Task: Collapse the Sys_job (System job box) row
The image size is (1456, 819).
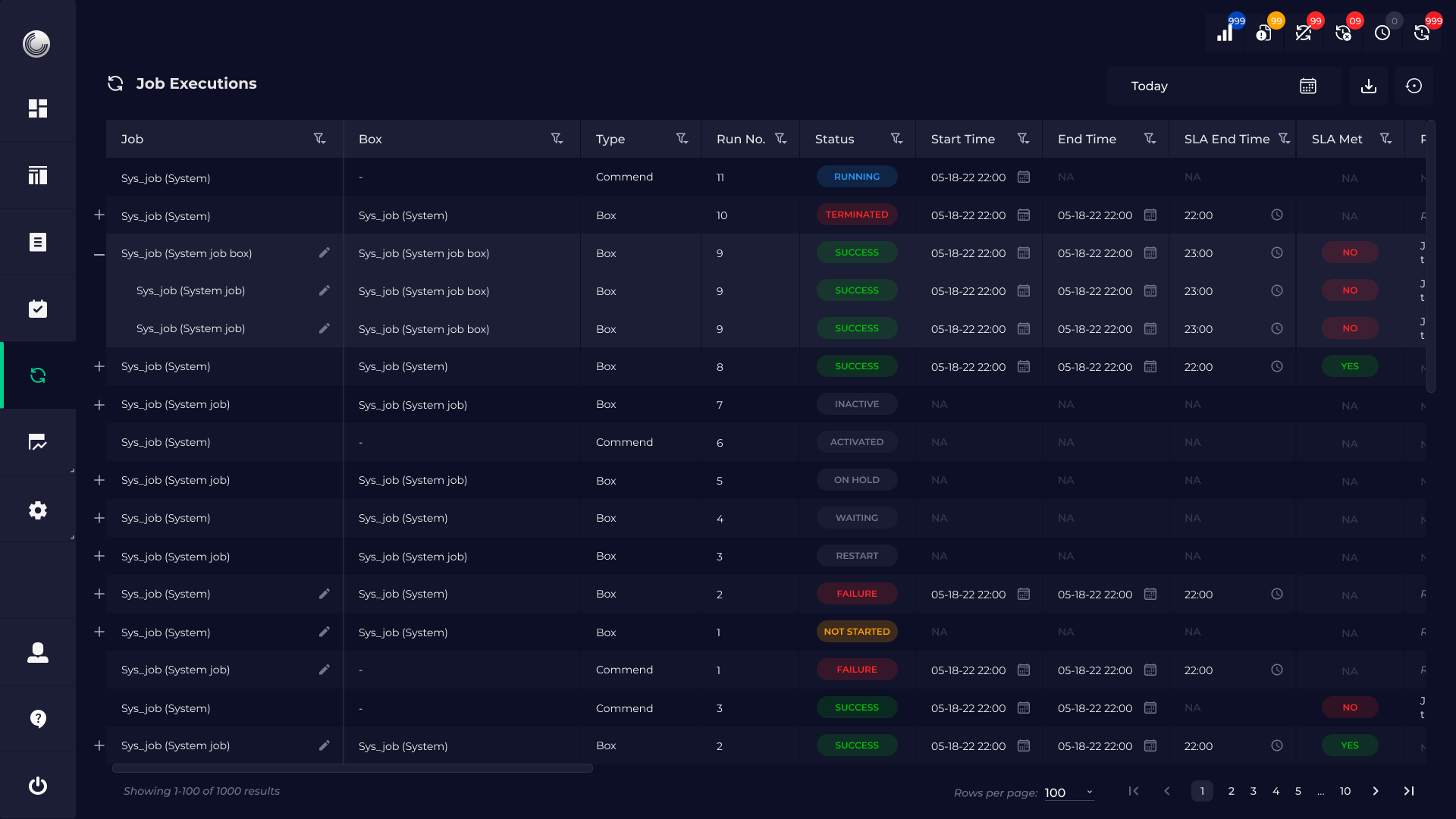Action: click(x=99, y=253)
